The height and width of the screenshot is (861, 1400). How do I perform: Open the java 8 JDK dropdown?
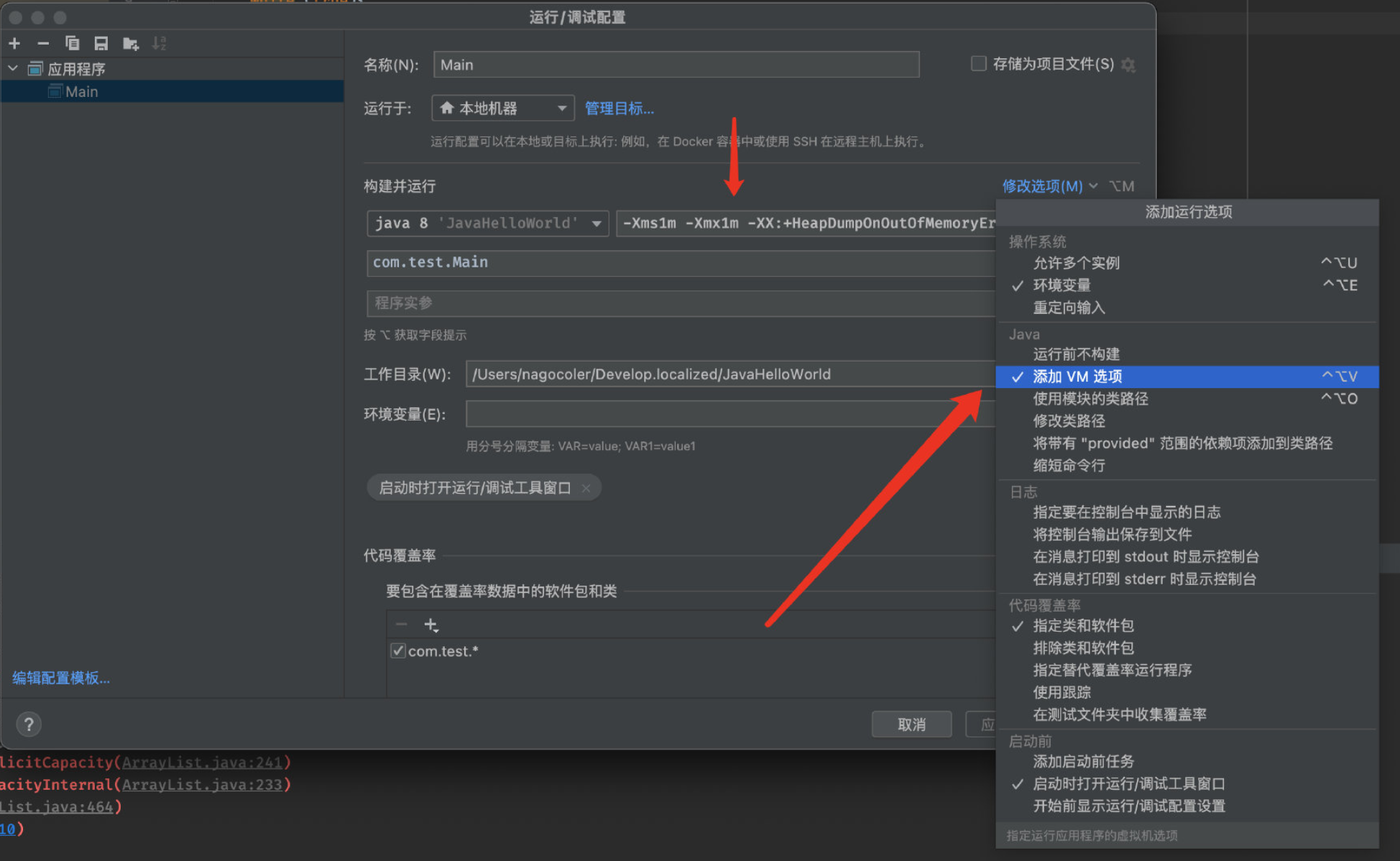coord(488,224)
